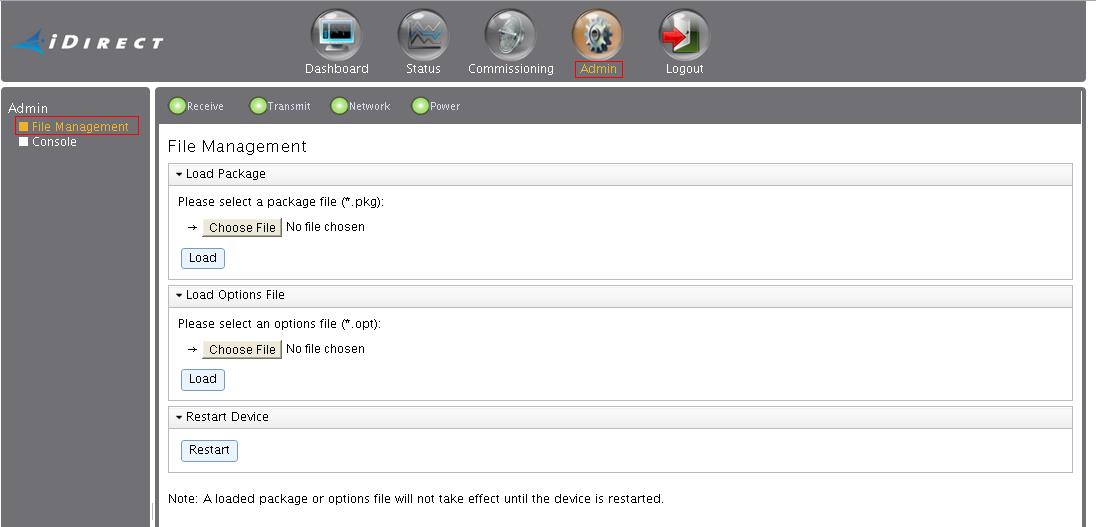Click the File Management page heading
This screenshot has height=527, width=1096.
point(237,146)
